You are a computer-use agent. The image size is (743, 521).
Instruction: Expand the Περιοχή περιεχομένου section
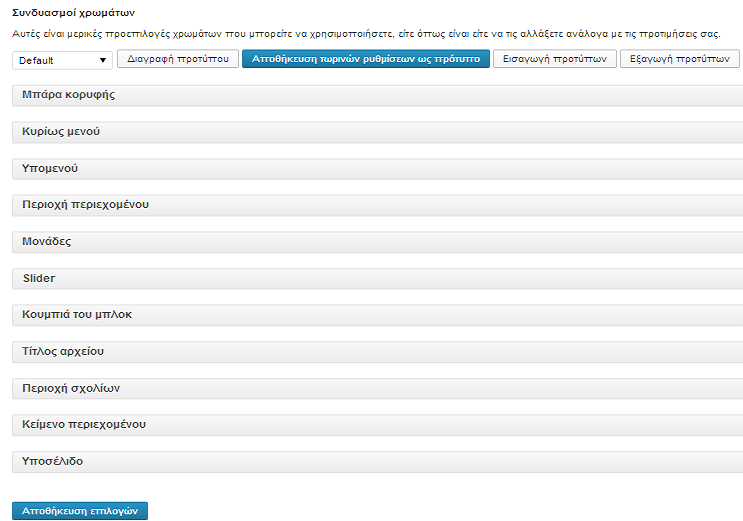378,205
